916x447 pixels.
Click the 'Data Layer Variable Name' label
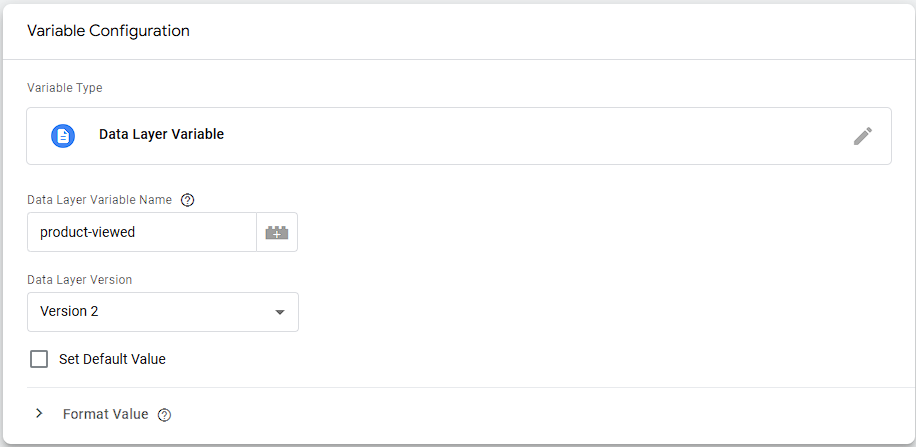pos(99,200)
